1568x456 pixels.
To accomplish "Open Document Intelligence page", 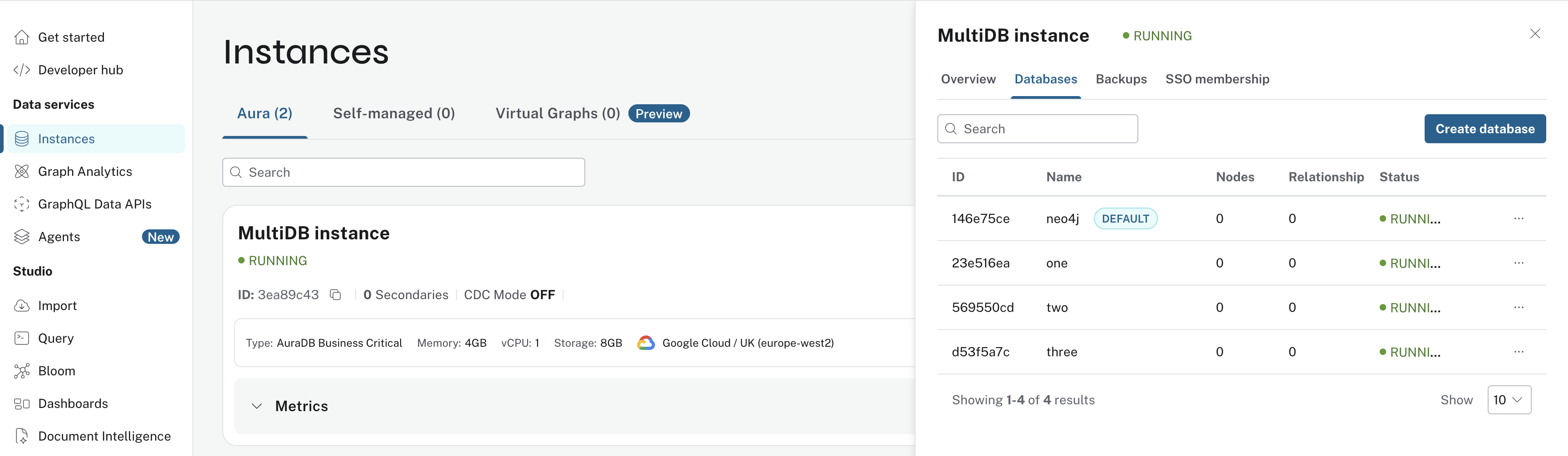I will coord(105,436).
